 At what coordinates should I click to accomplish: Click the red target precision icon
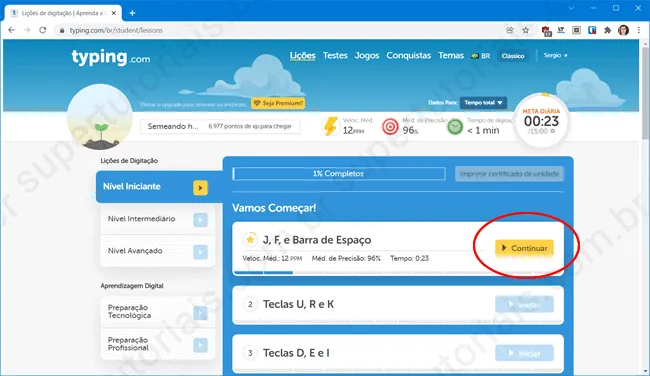coord(390,127)
